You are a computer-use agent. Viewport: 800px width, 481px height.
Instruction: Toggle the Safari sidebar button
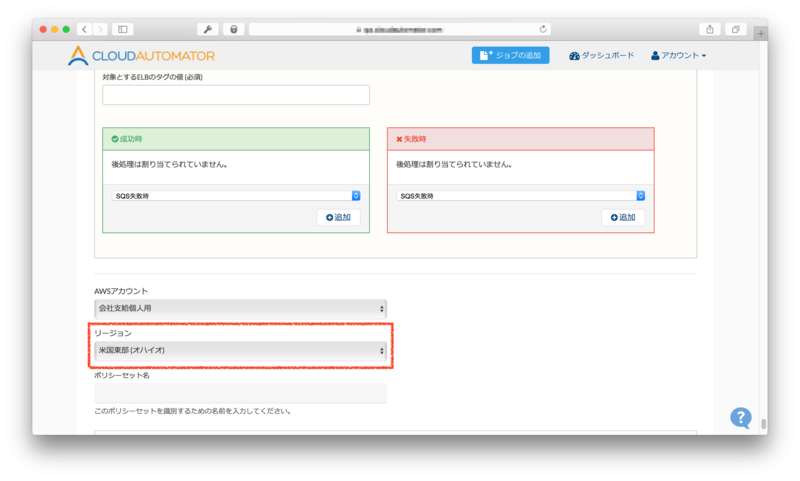pyautogui.click(x=122, y=29)
